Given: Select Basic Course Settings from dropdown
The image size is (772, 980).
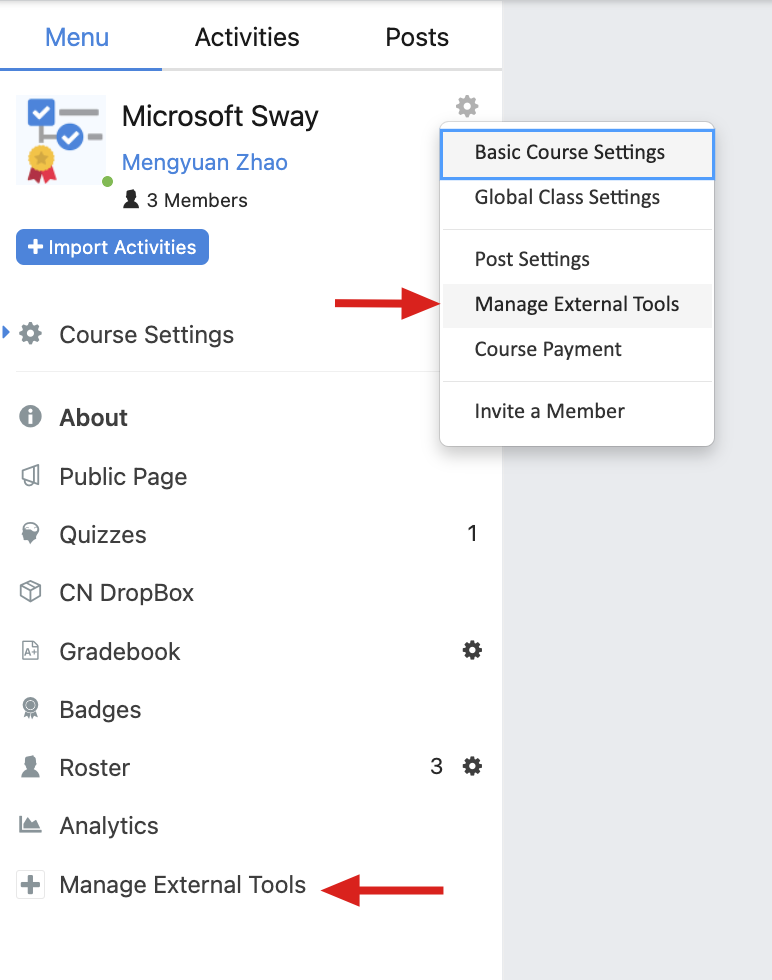Looking at the screenshot, I should tap(577, 154).
